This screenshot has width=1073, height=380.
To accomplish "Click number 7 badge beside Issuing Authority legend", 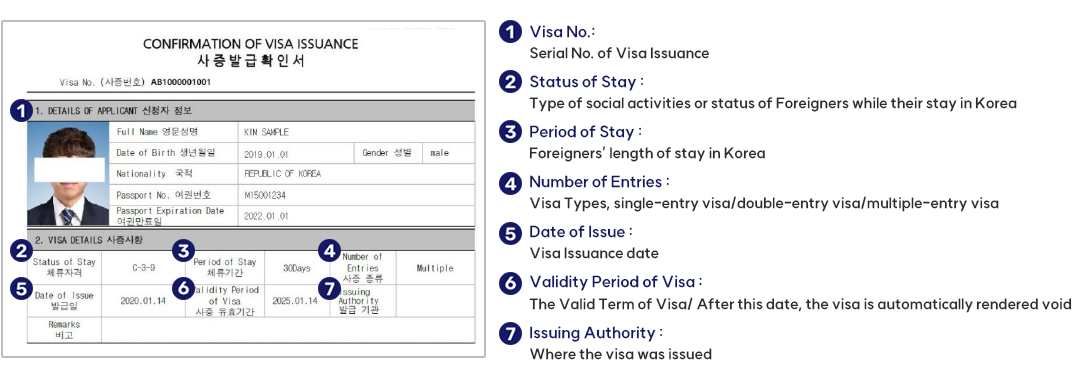I will 510,333.
